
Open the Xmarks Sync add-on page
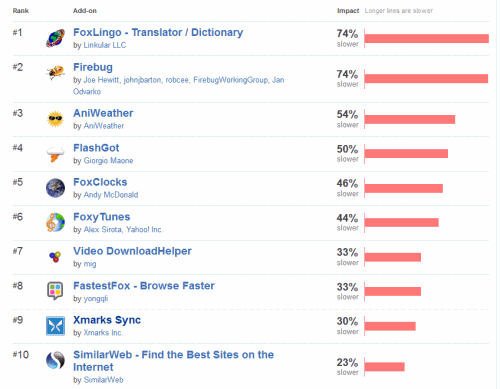(107, 320)
